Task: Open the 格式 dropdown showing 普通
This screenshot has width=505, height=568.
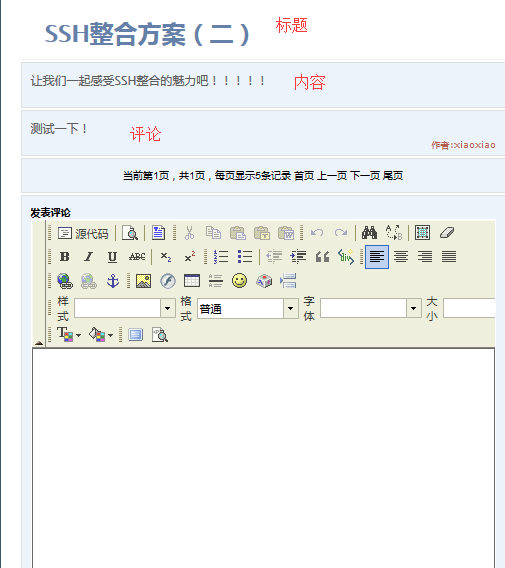Action: coord(248,309)
